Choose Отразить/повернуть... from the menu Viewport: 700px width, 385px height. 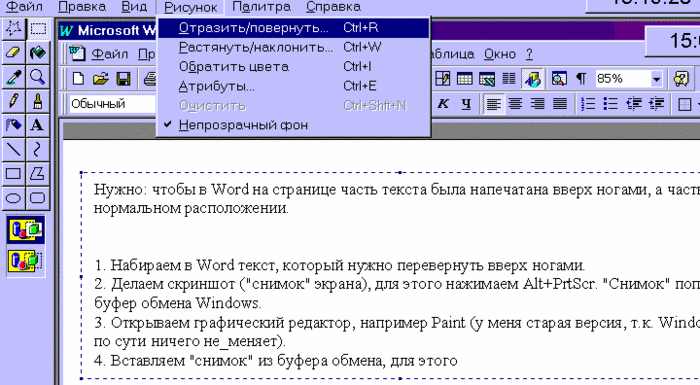coord(293,28)
